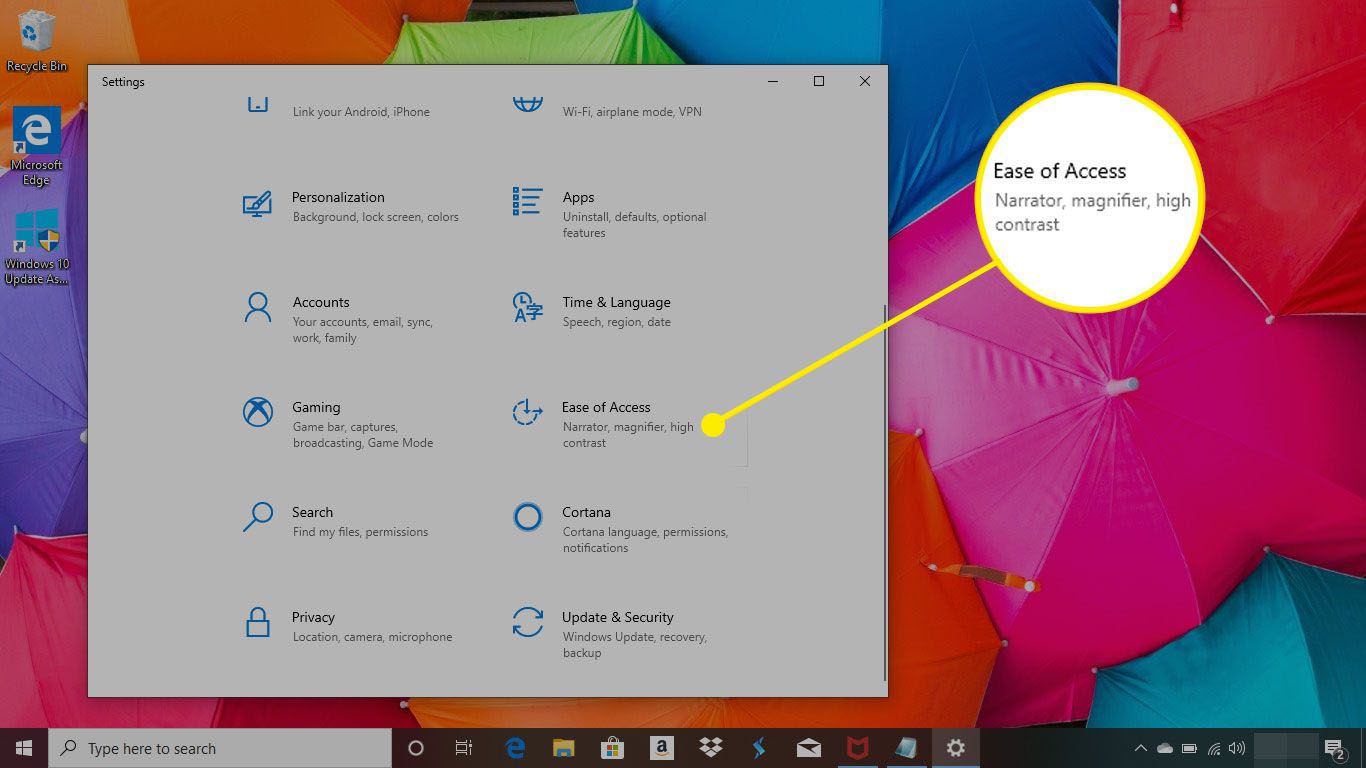Open Time & Language icon
Viewport: 1366px width, 768px height.
tap(527, 306)
